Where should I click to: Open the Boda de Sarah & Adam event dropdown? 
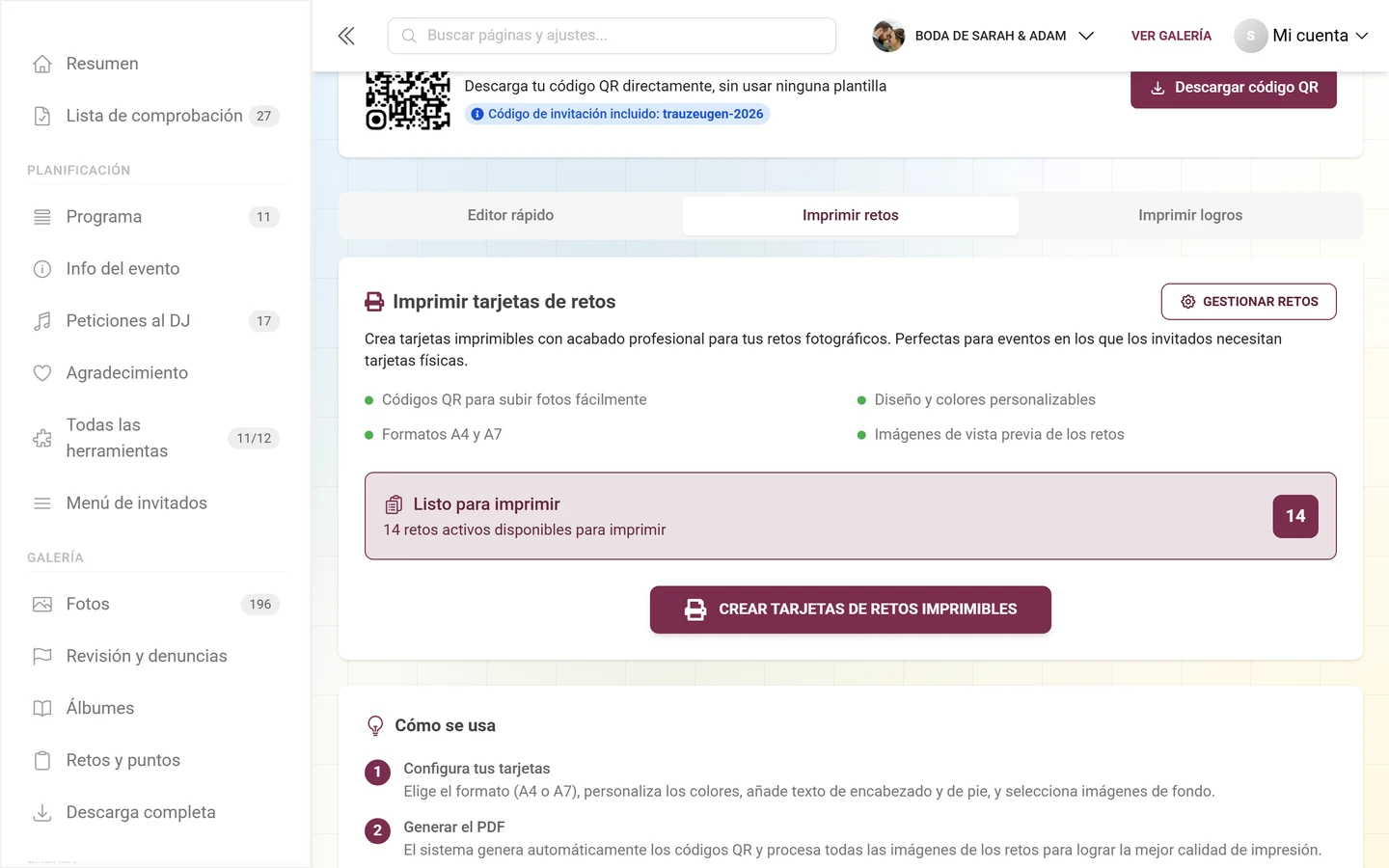click(983, 36)
